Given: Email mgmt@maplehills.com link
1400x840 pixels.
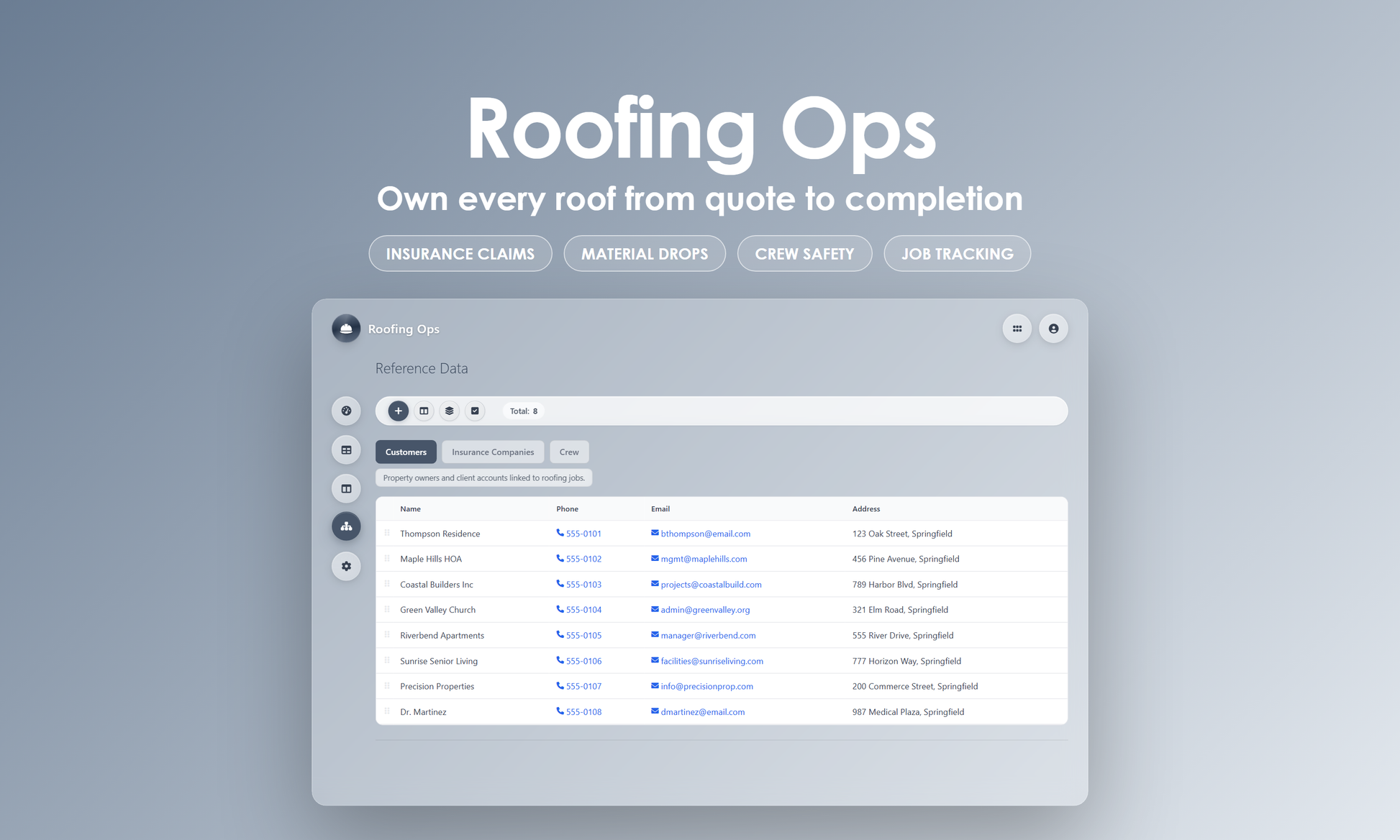Looking at the screenshot, I should 704,559.
